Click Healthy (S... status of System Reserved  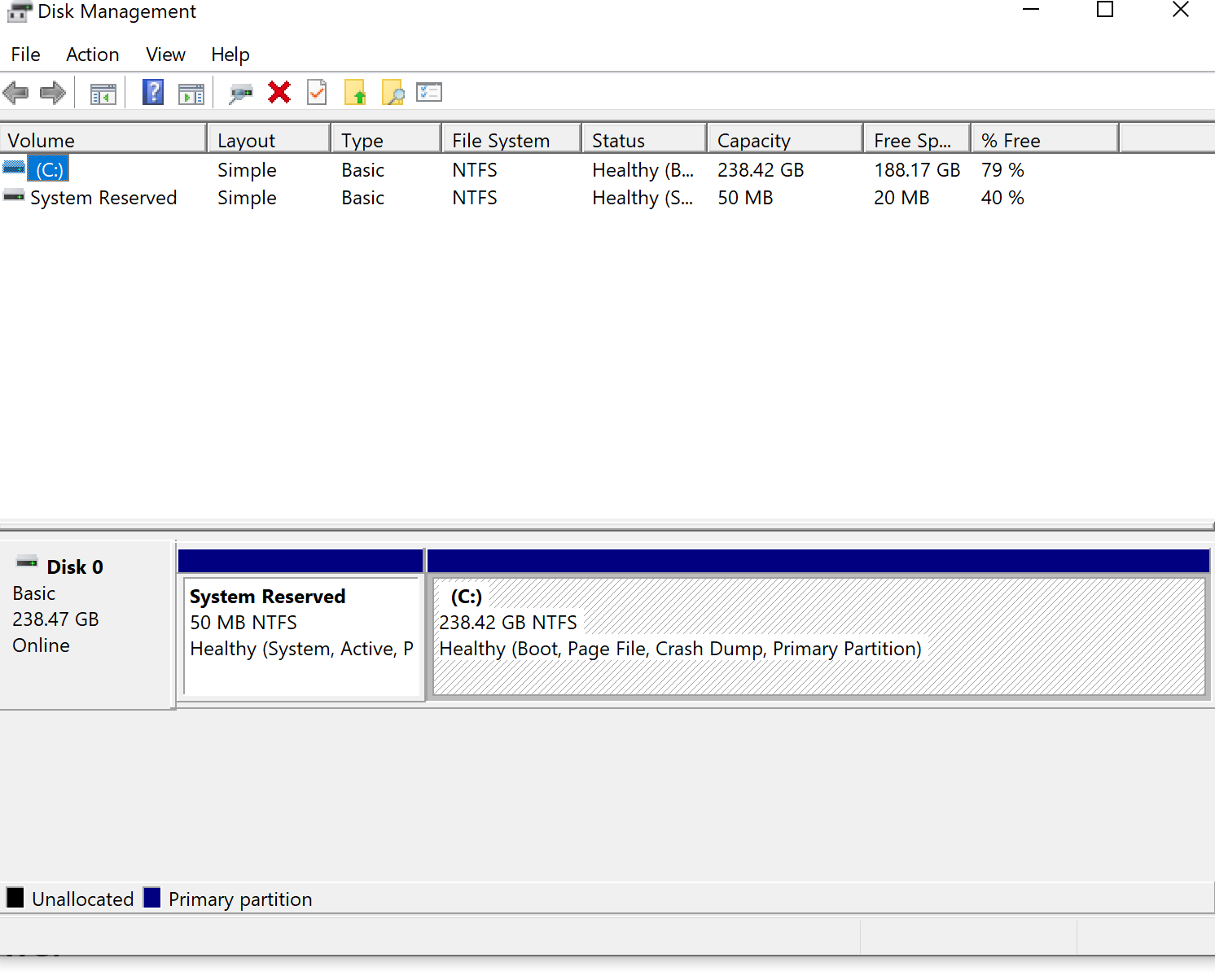click(x=643, y=198)
